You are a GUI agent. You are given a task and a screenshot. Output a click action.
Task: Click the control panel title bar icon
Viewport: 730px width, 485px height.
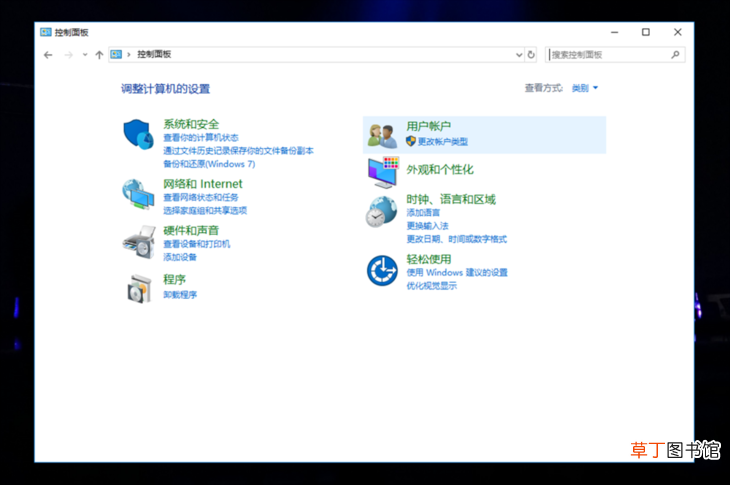point(46,32)
